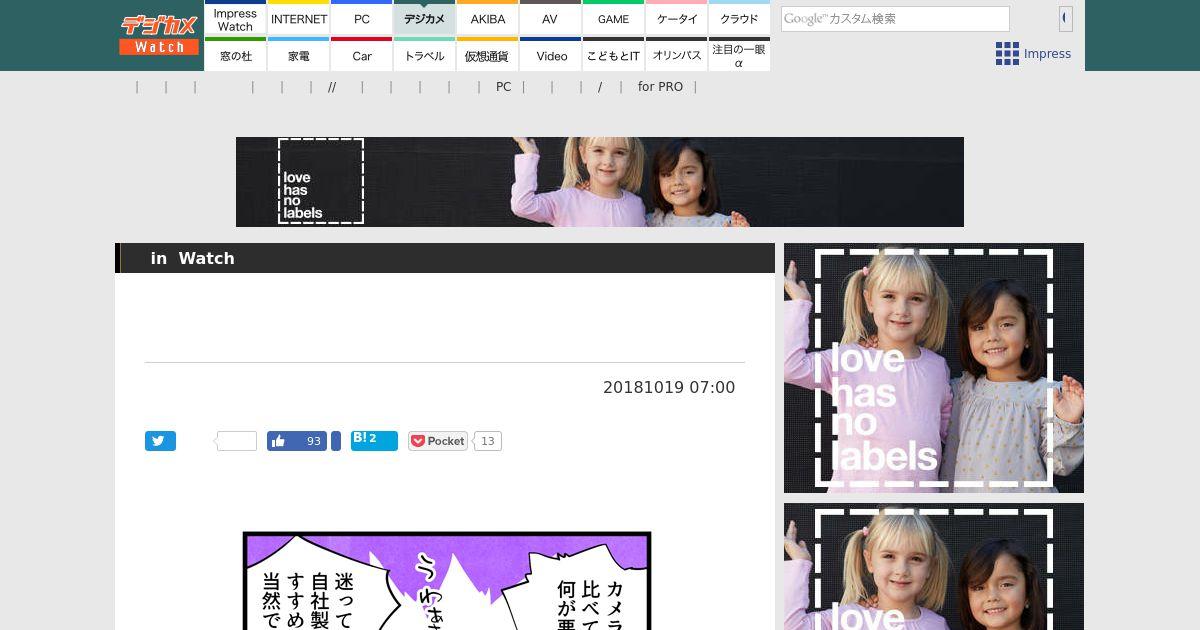Open the 注目の一眼α tab
The image size is (1200, 630).
pyautogui.click(x=740, y=54)
